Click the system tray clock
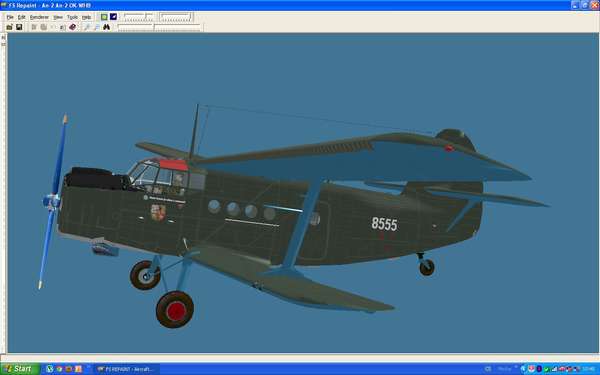The image size is (600, 375). 589,369
